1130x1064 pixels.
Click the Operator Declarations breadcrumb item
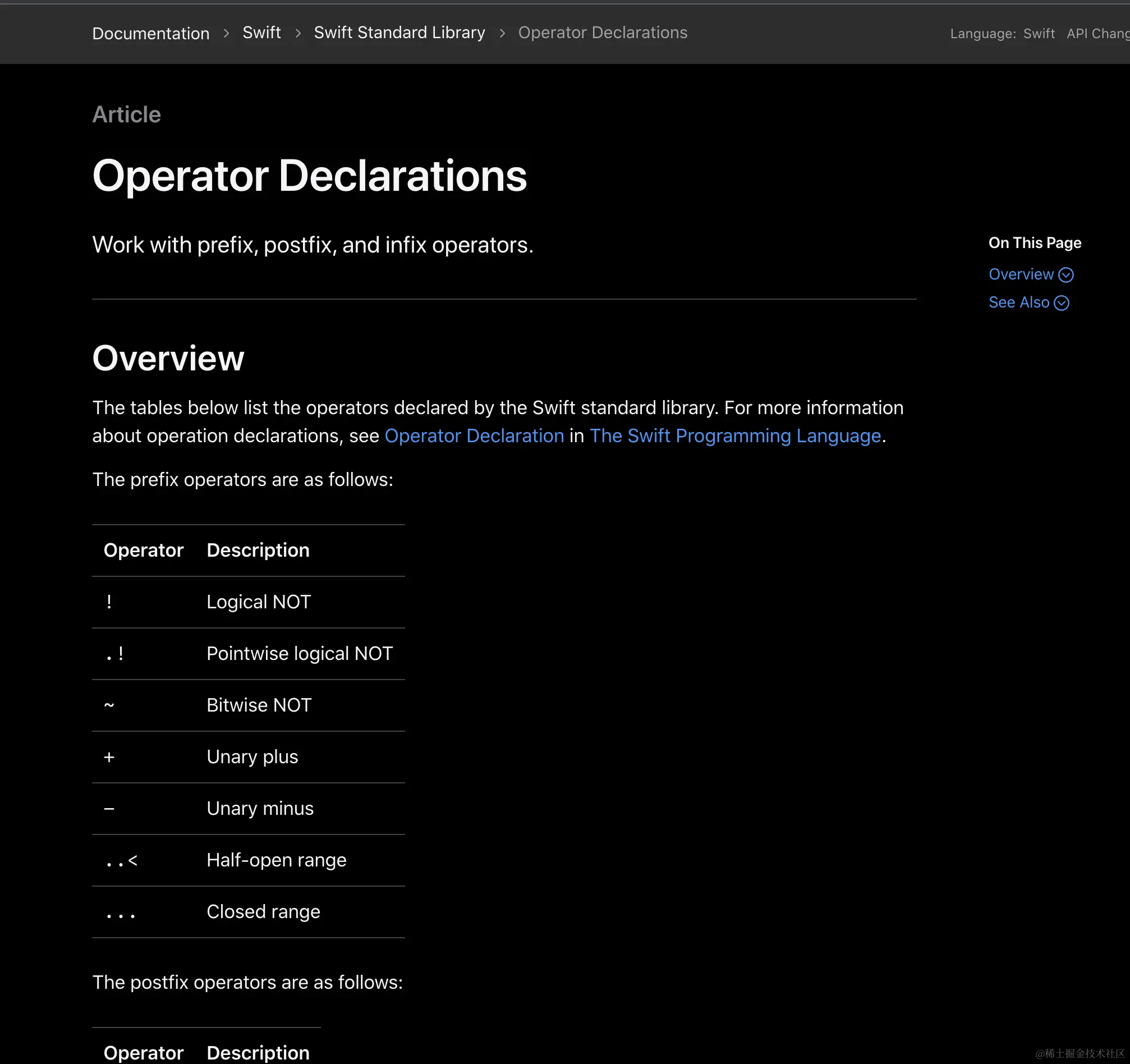pyautogui.click(x=602, y=33)
